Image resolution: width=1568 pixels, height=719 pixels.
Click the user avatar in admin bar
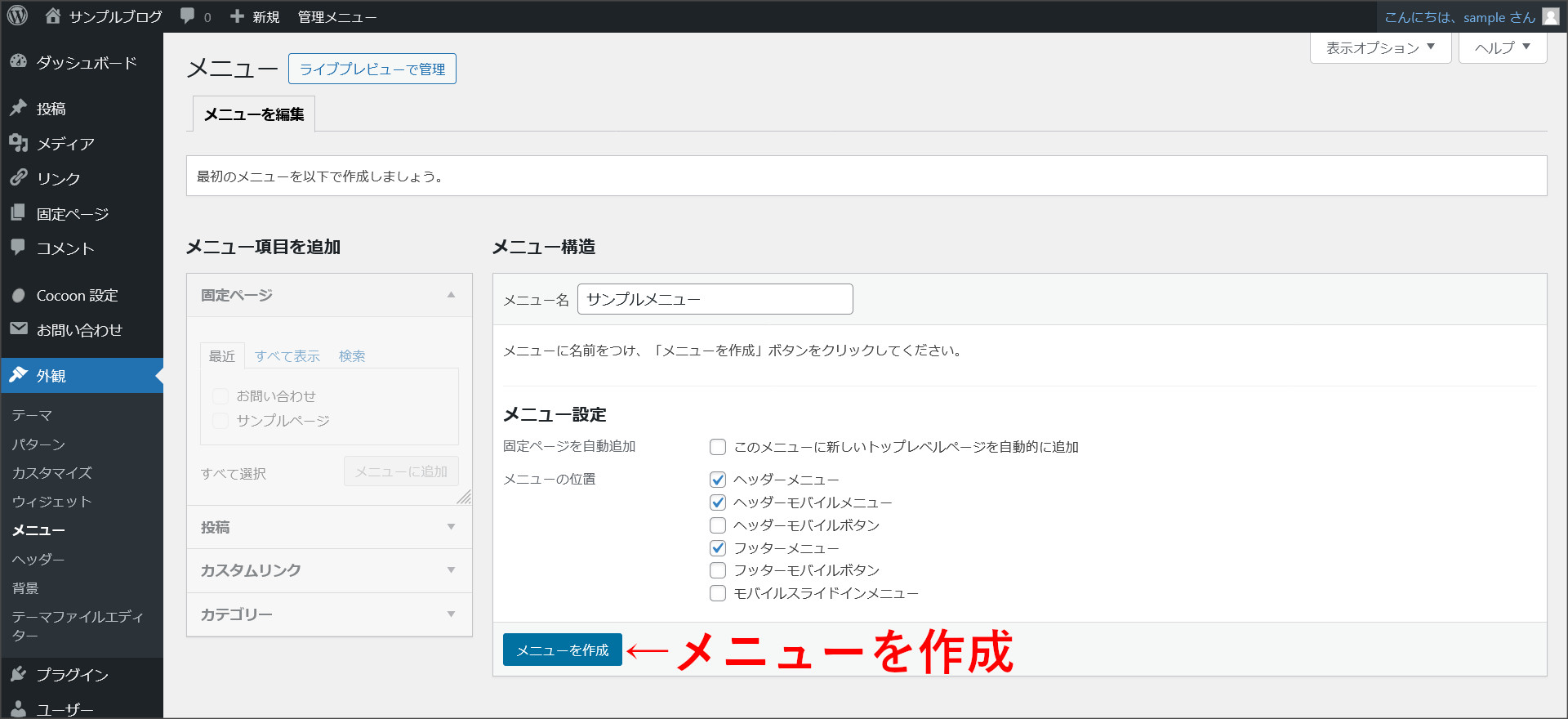[x=1550, y=17]
